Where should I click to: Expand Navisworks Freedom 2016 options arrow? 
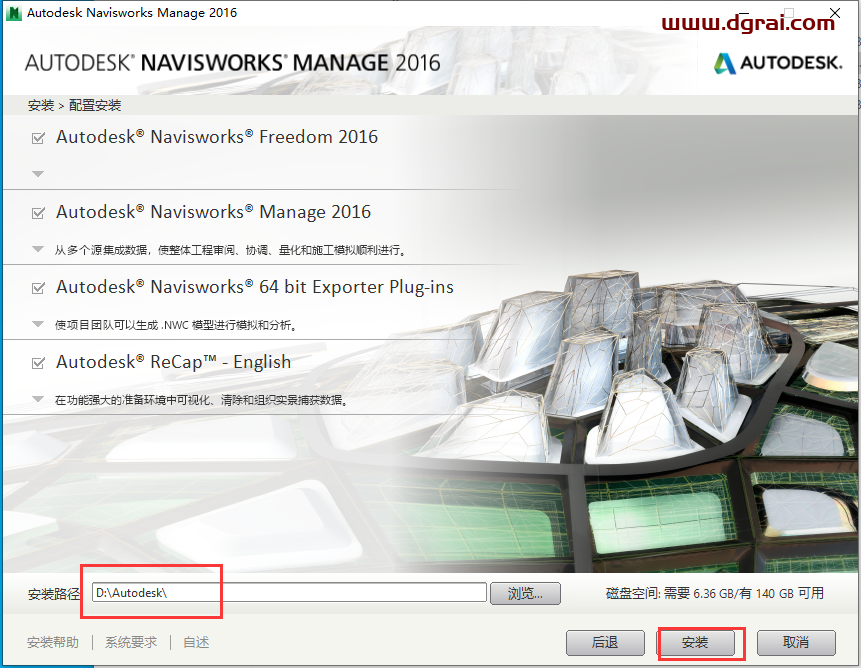pos(38,174)
